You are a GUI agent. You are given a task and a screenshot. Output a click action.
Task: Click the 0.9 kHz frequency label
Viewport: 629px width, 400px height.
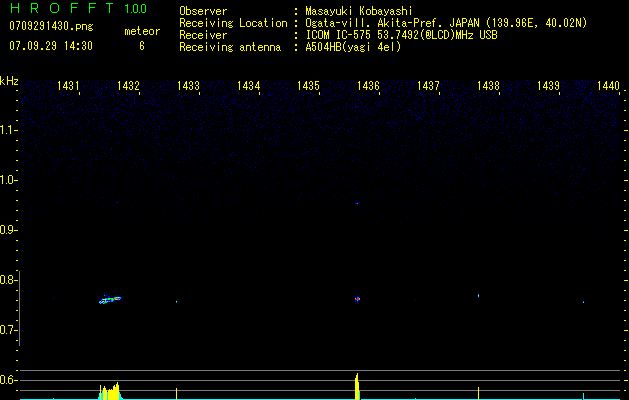pos(8,230)
